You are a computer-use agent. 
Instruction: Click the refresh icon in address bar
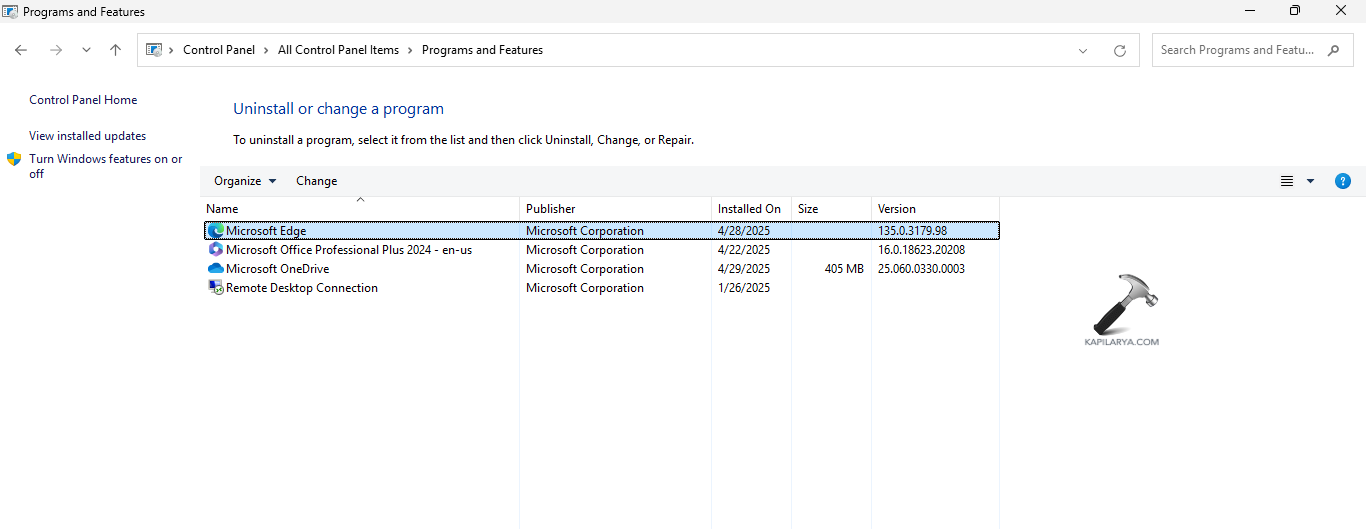[x=1119, y=50]
